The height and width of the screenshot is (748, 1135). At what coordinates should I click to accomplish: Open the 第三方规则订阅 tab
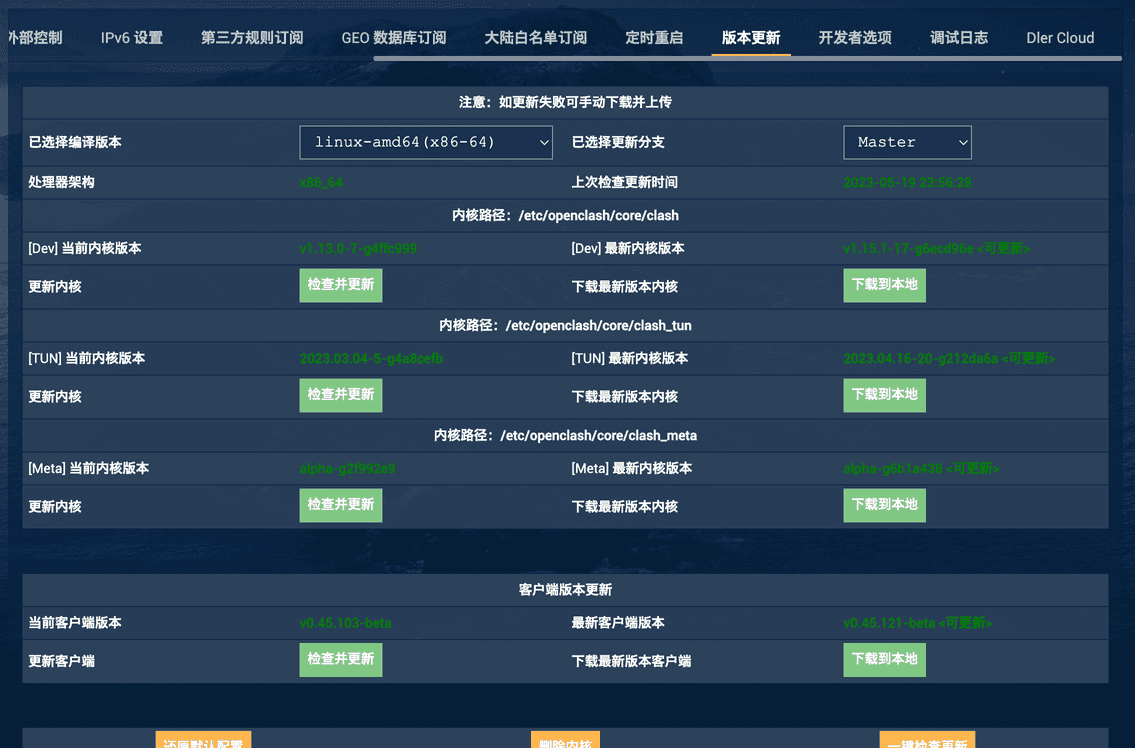[251, 38]
